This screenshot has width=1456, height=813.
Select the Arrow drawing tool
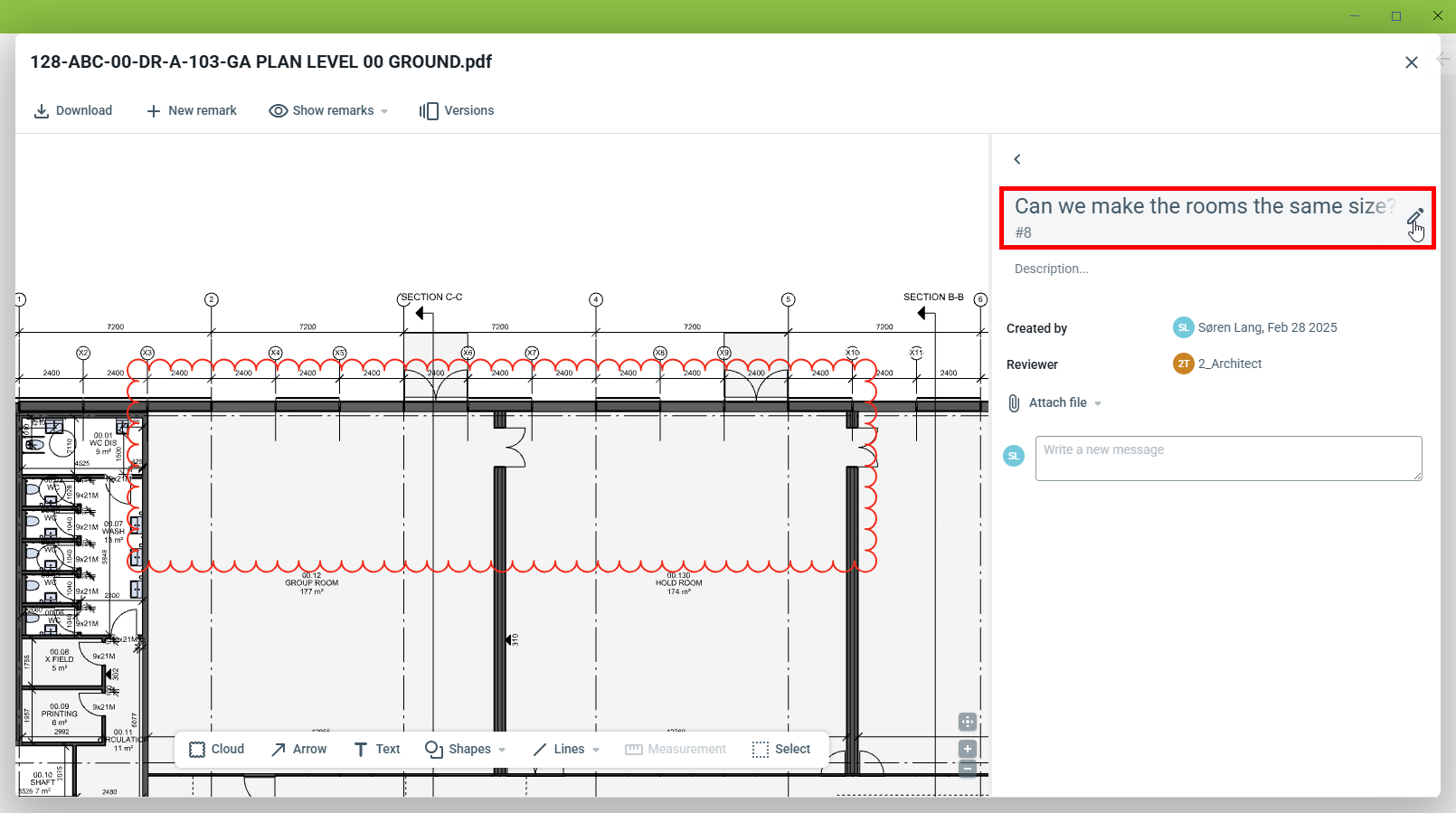click(299, 750)
